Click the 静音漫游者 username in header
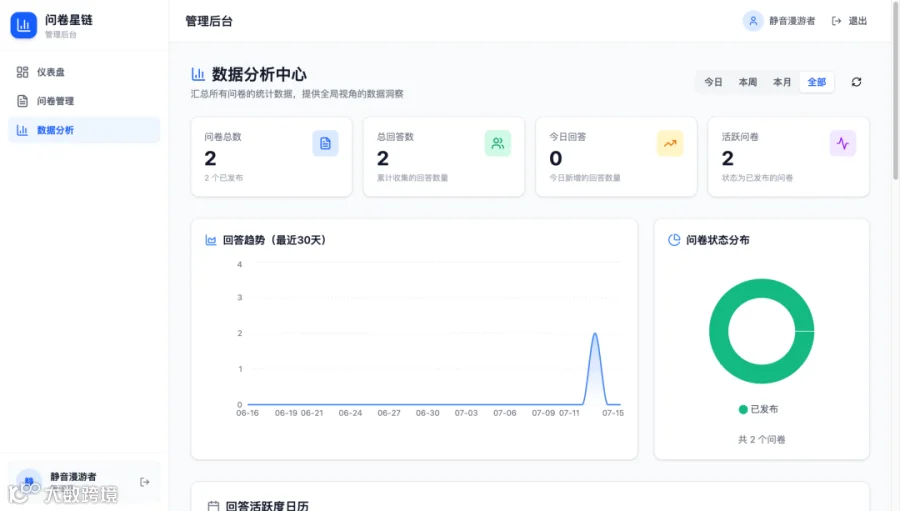The image size is (900, 511). [x=792, y=21]
